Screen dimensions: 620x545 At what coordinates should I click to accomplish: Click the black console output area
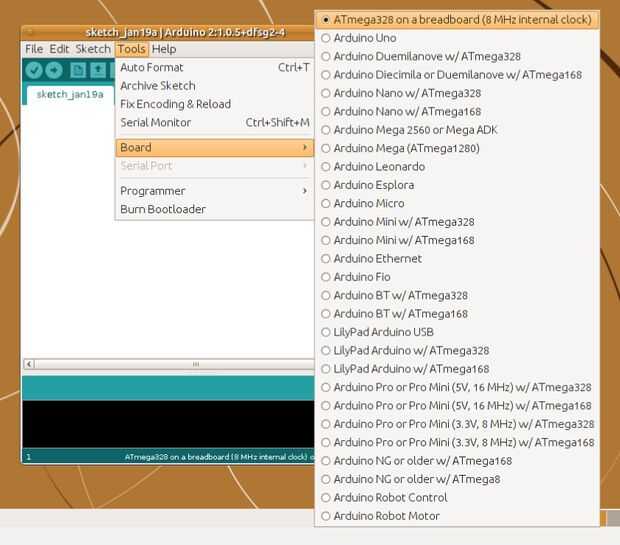click(168, 424)
